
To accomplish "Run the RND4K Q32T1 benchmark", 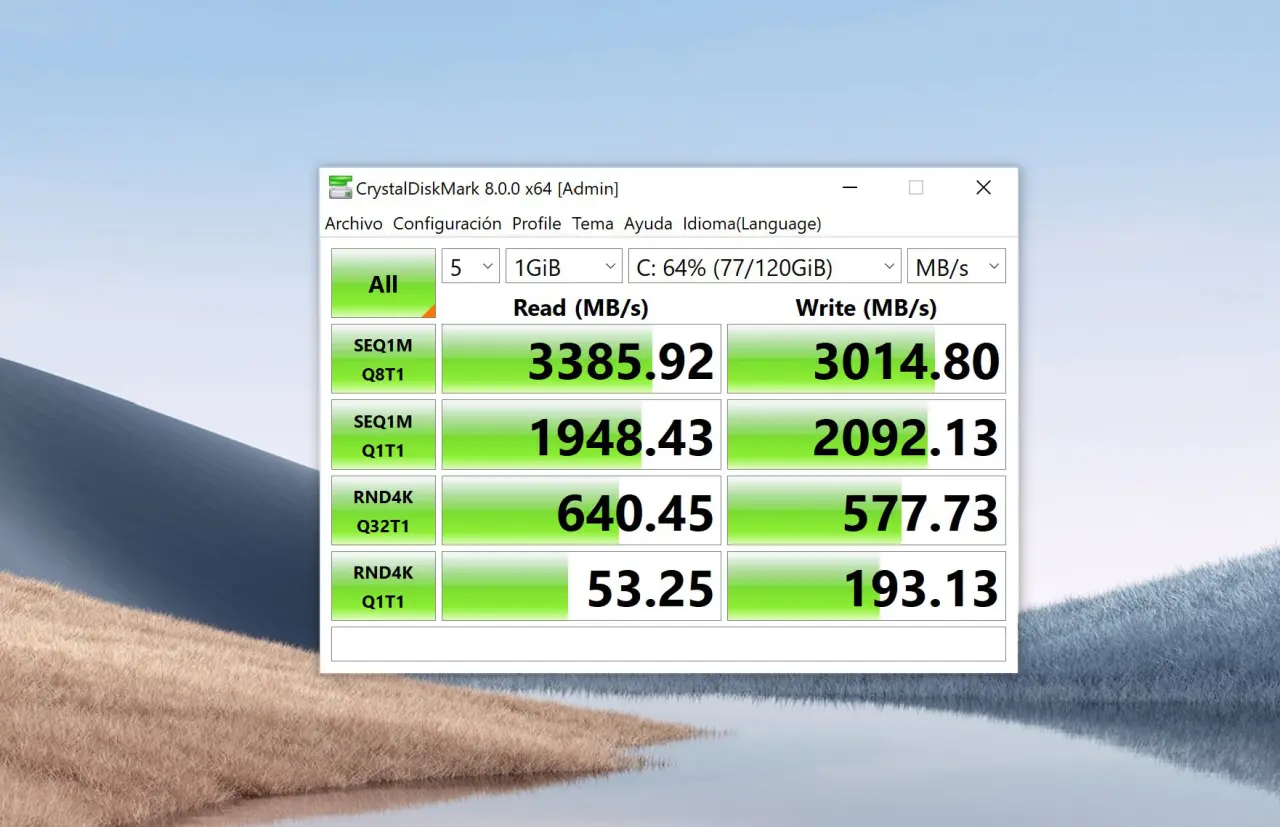I will pos(383,511).
